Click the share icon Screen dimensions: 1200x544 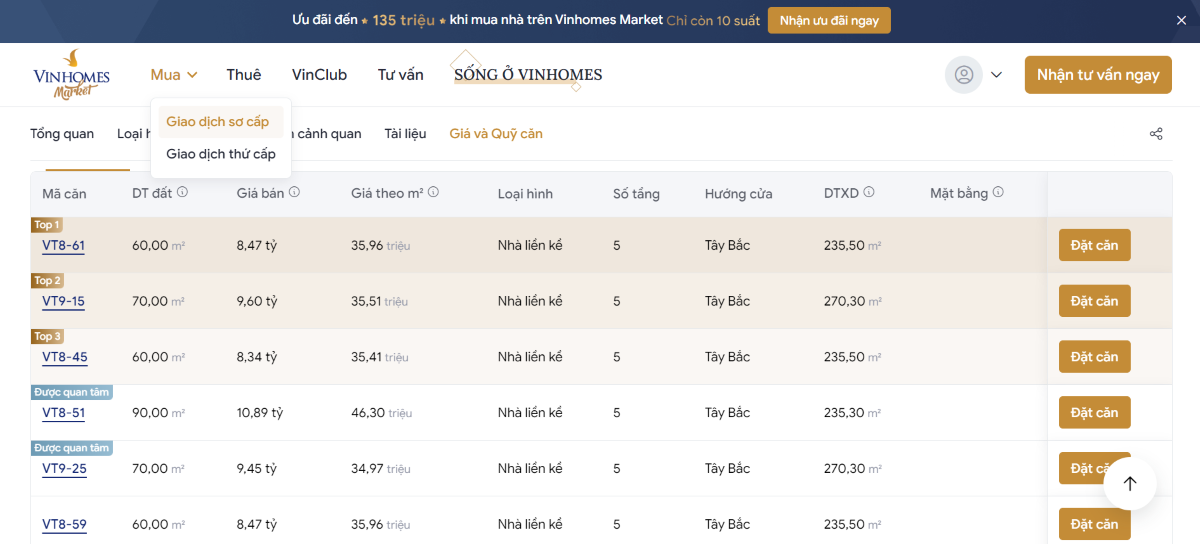pos(1156,134)
